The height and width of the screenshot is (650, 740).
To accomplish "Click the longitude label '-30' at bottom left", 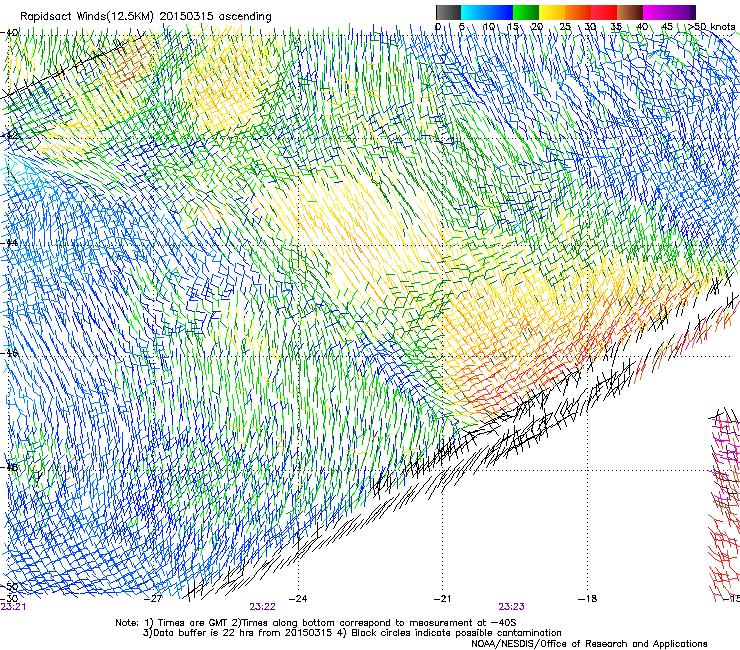I will point(8,598).
